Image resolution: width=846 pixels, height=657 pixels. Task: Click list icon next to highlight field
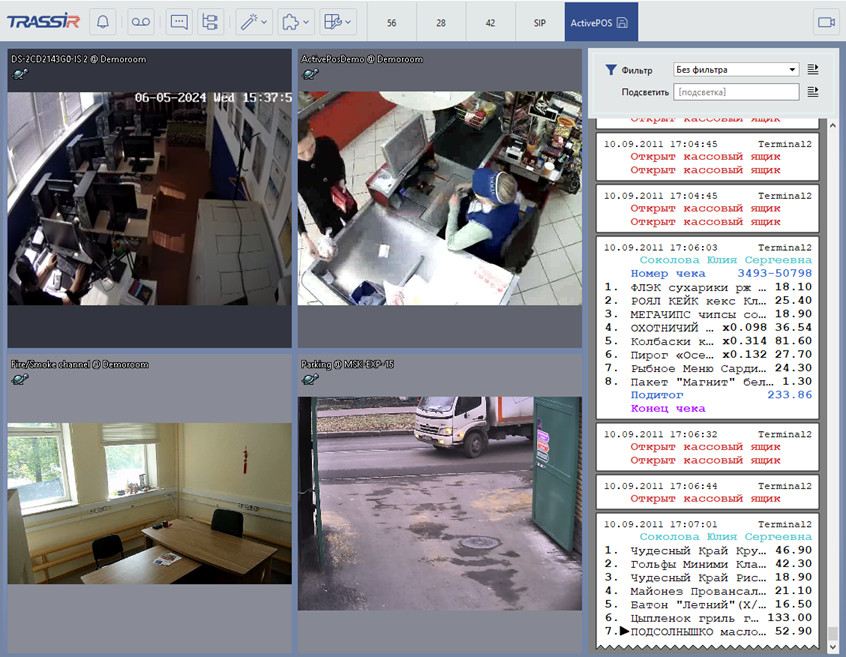point(813,92)
